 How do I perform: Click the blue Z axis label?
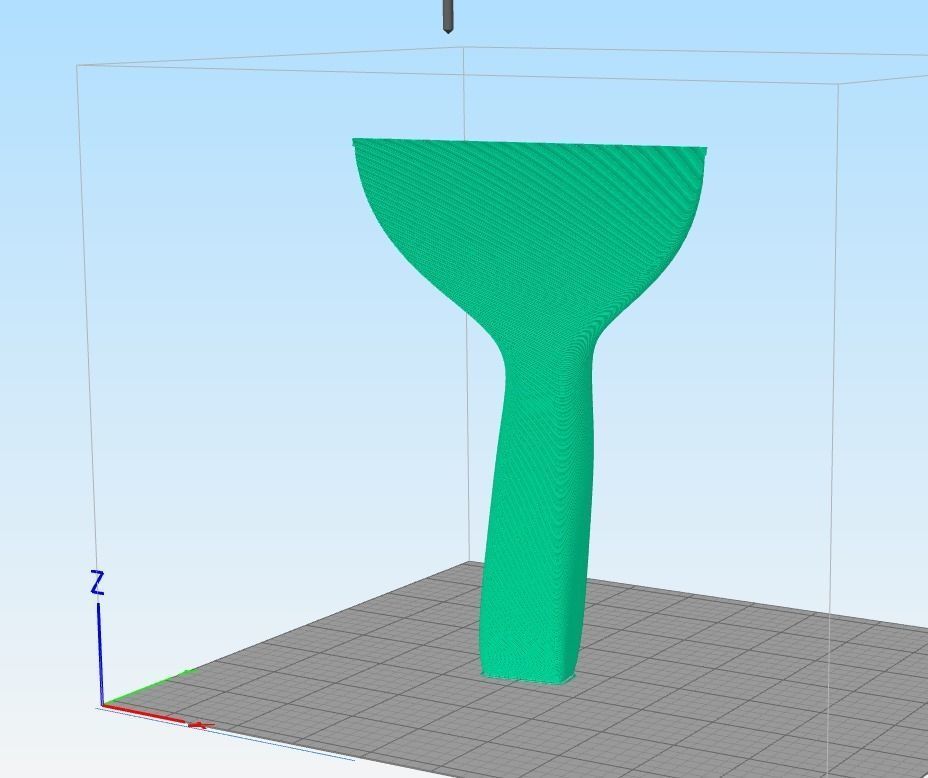point(97,583)
